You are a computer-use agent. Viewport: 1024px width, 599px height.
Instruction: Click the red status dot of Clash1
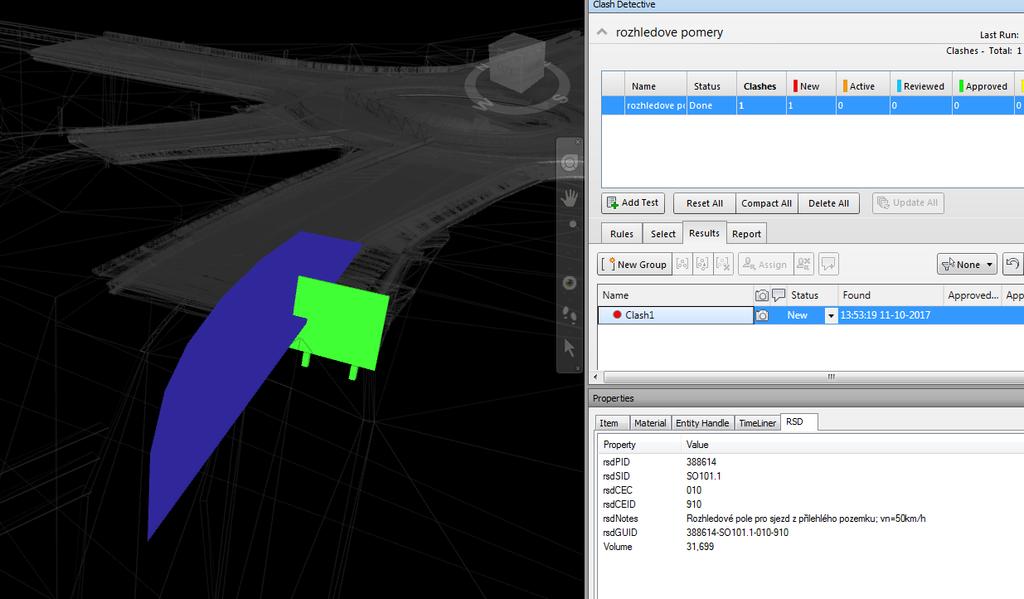point(617,315)
